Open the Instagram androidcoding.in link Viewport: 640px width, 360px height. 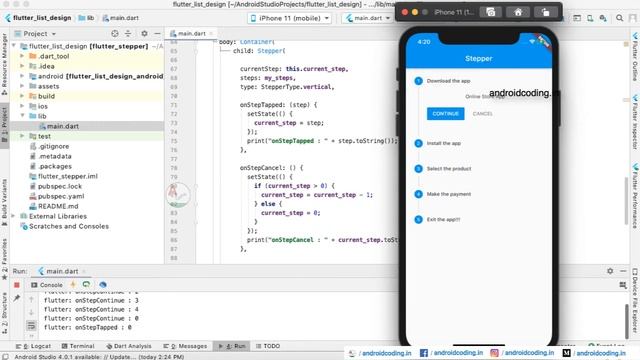point(522,353)
